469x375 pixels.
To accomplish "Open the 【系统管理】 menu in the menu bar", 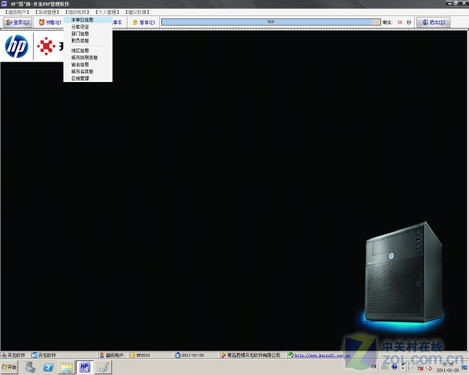I will (x=47, y=12).
